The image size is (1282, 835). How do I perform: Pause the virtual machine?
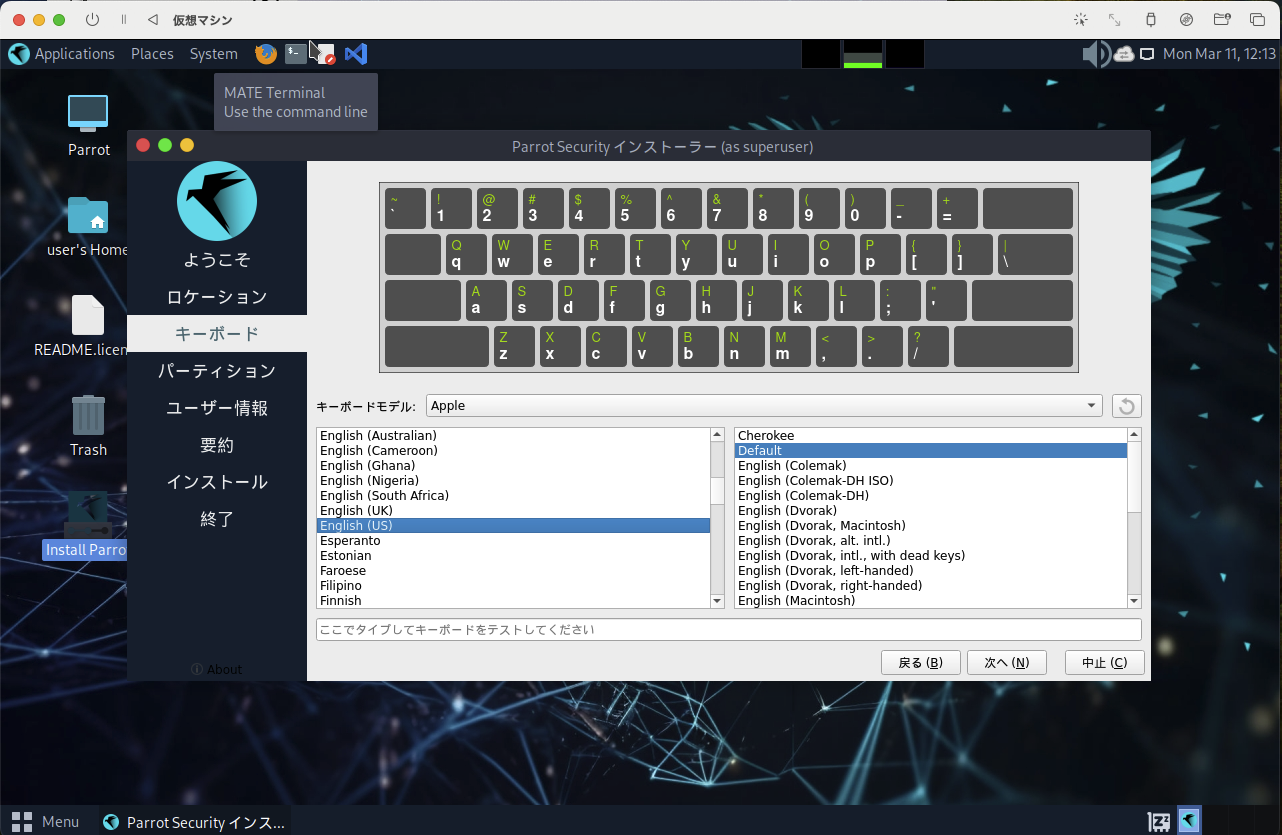pyautogui.click(x=124, y=19)
